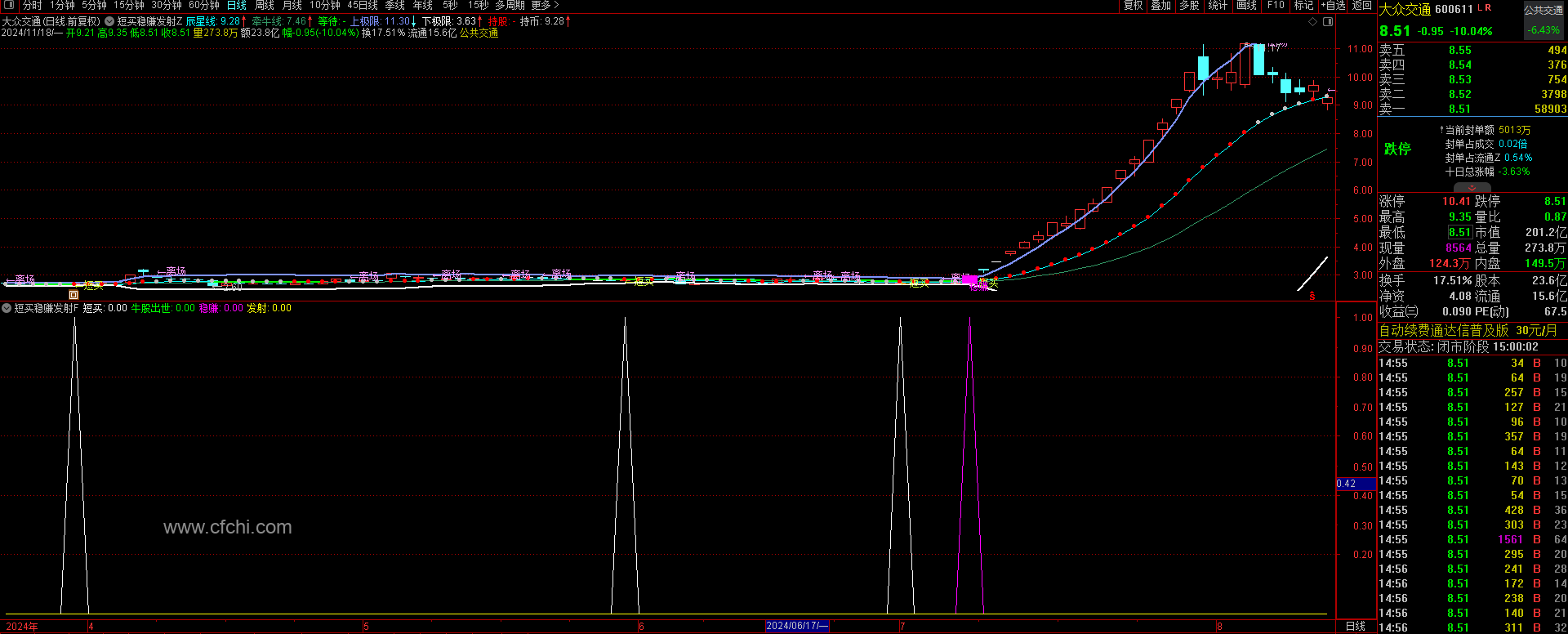1568x634 pixels.
Task: Select the 分时 intraday tab
Action: tap(32, 5)
